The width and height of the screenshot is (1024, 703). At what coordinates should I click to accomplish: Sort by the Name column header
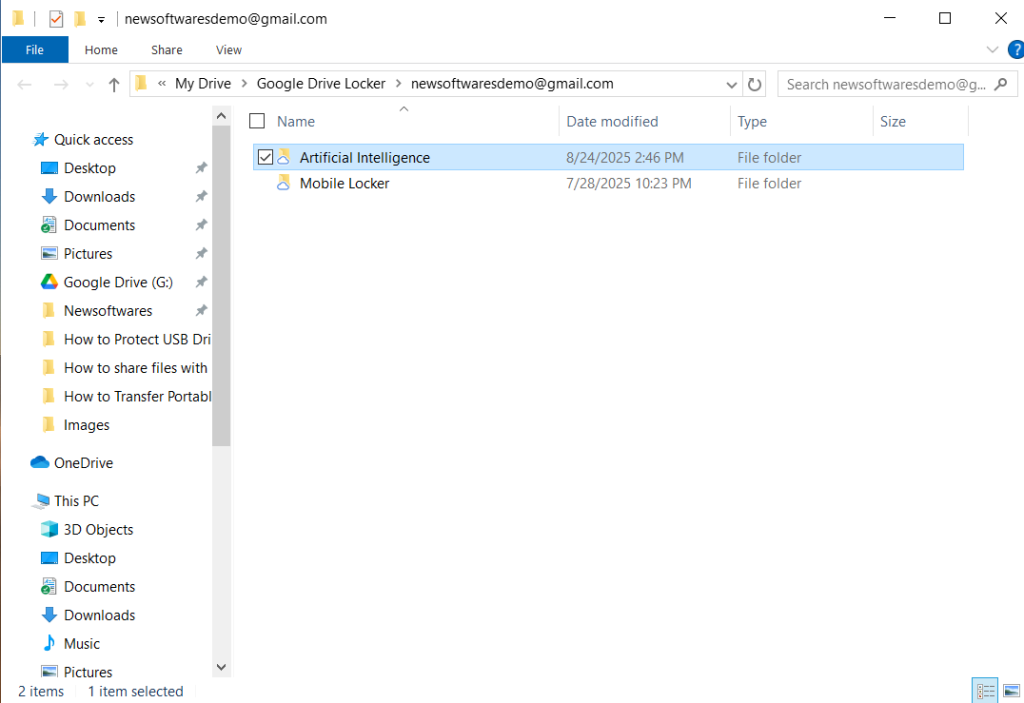point(296,122)
